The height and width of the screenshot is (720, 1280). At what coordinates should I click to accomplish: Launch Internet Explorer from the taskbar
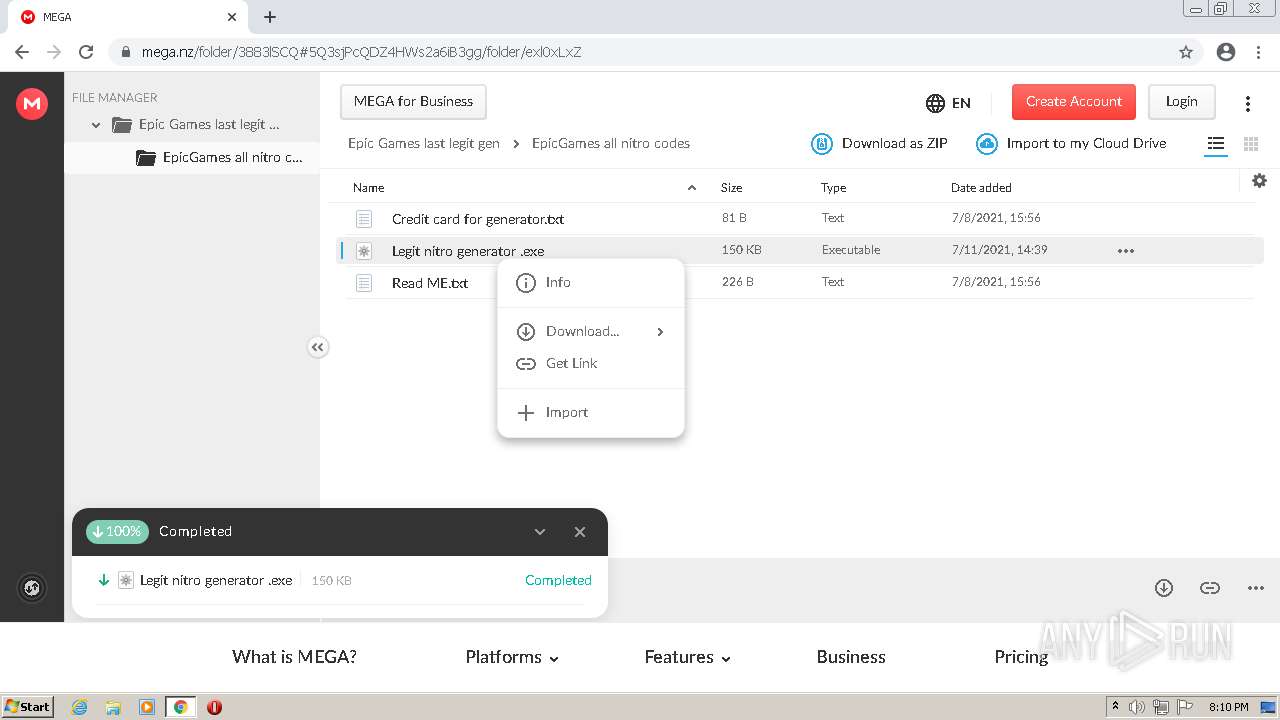tap(79, 707)
